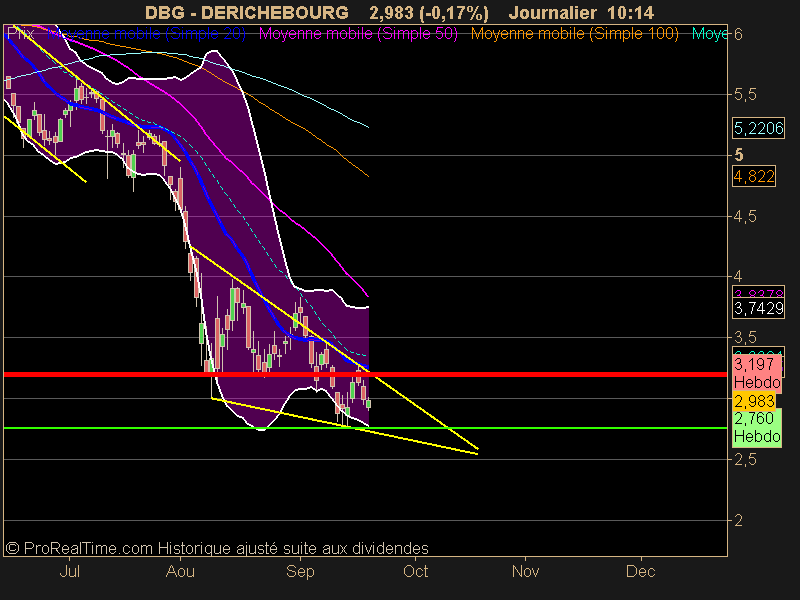Click the "Prix" legend label
The height and width of the screenshot is (600, 800).
(x=20, y=34)
